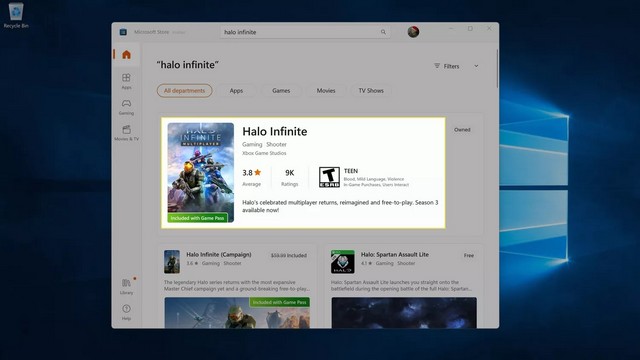Open Halo Infinite (Campaign) banner image

[x=237, y=313]
